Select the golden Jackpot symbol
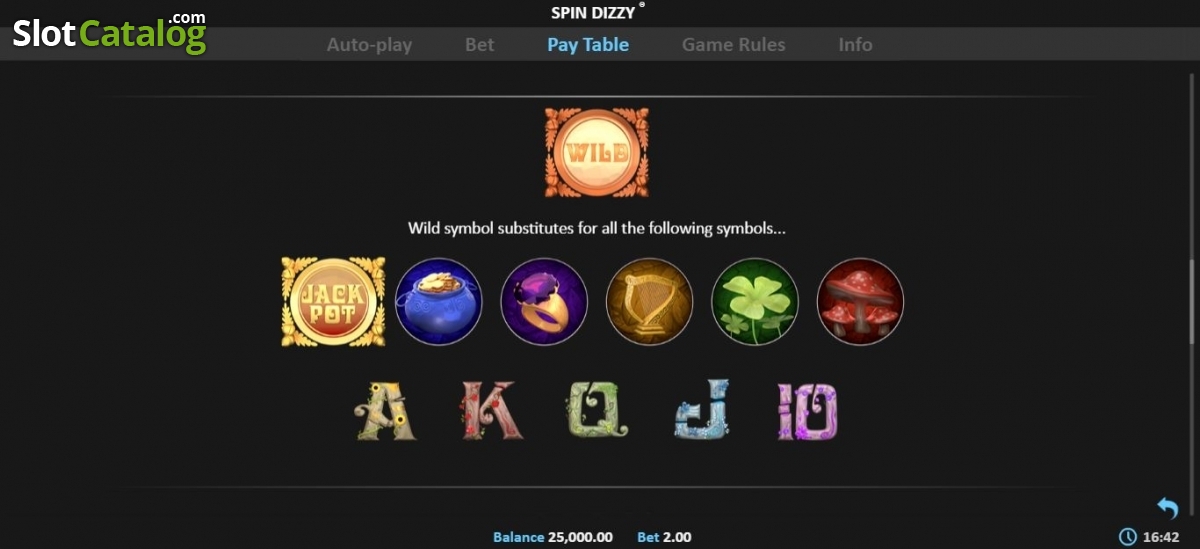Screen dimensions: 1200x549 point(333,302)
